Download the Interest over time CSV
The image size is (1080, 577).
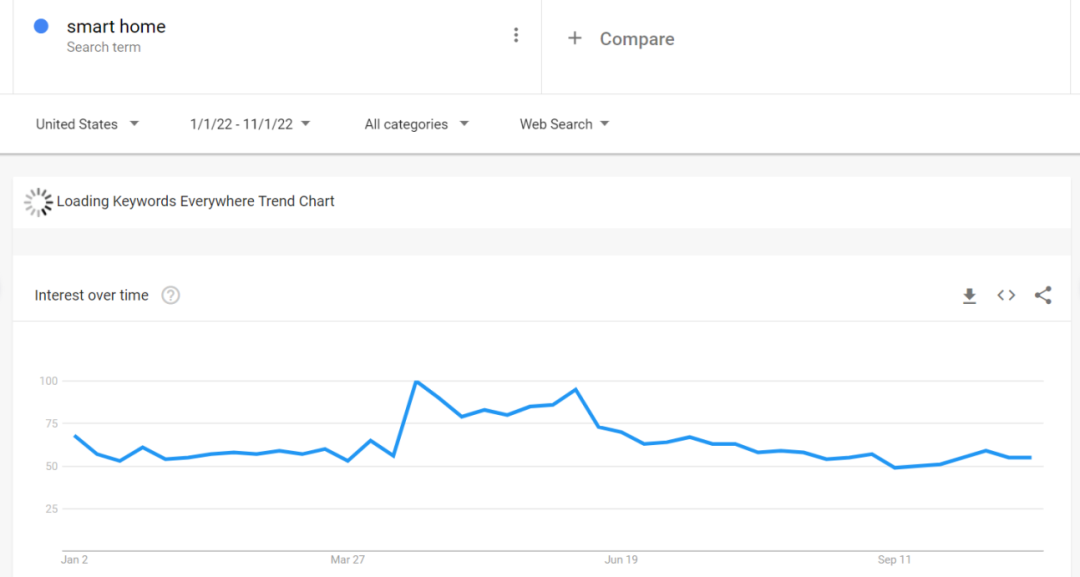[x=969, y=295]
